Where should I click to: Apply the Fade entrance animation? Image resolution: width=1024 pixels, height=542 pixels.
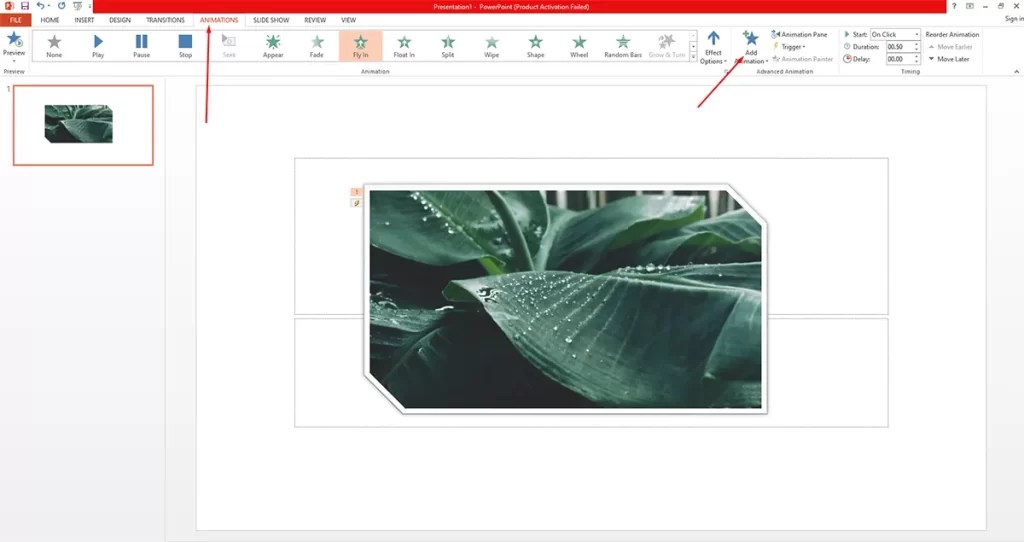[x=317, y=46]
